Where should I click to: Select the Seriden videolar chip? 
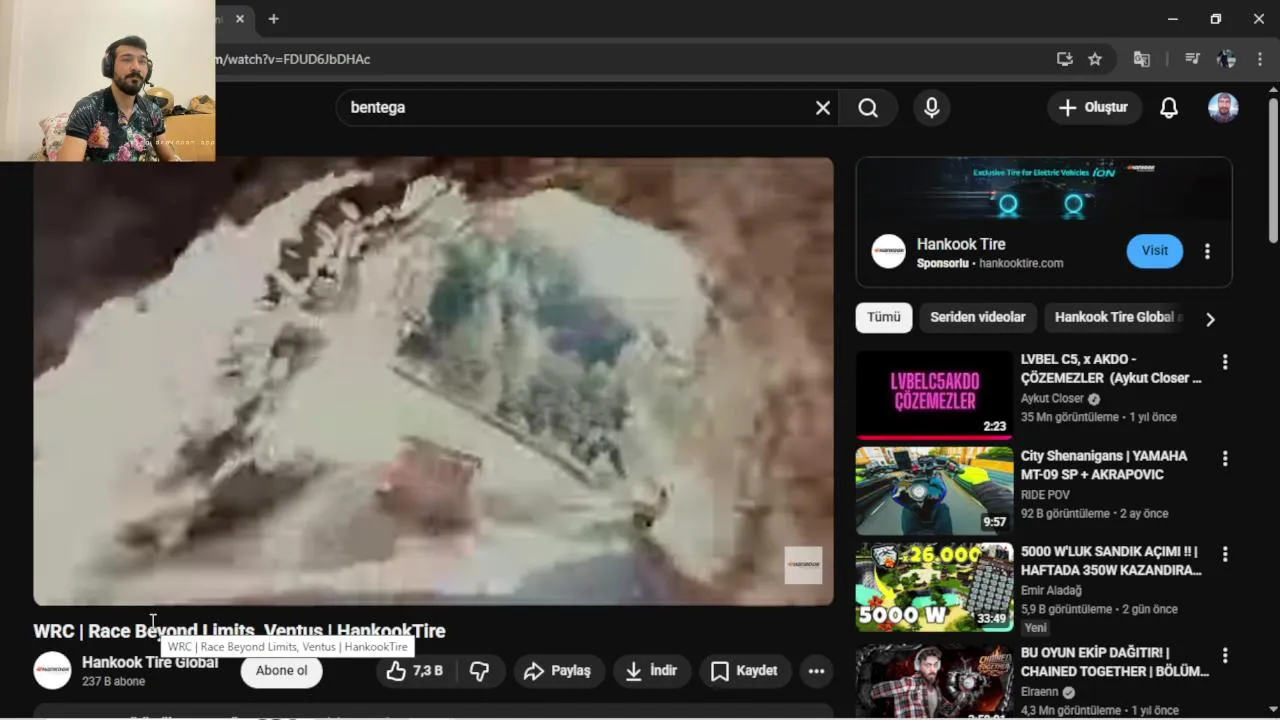pyautogui.click(x=977, y=317)
